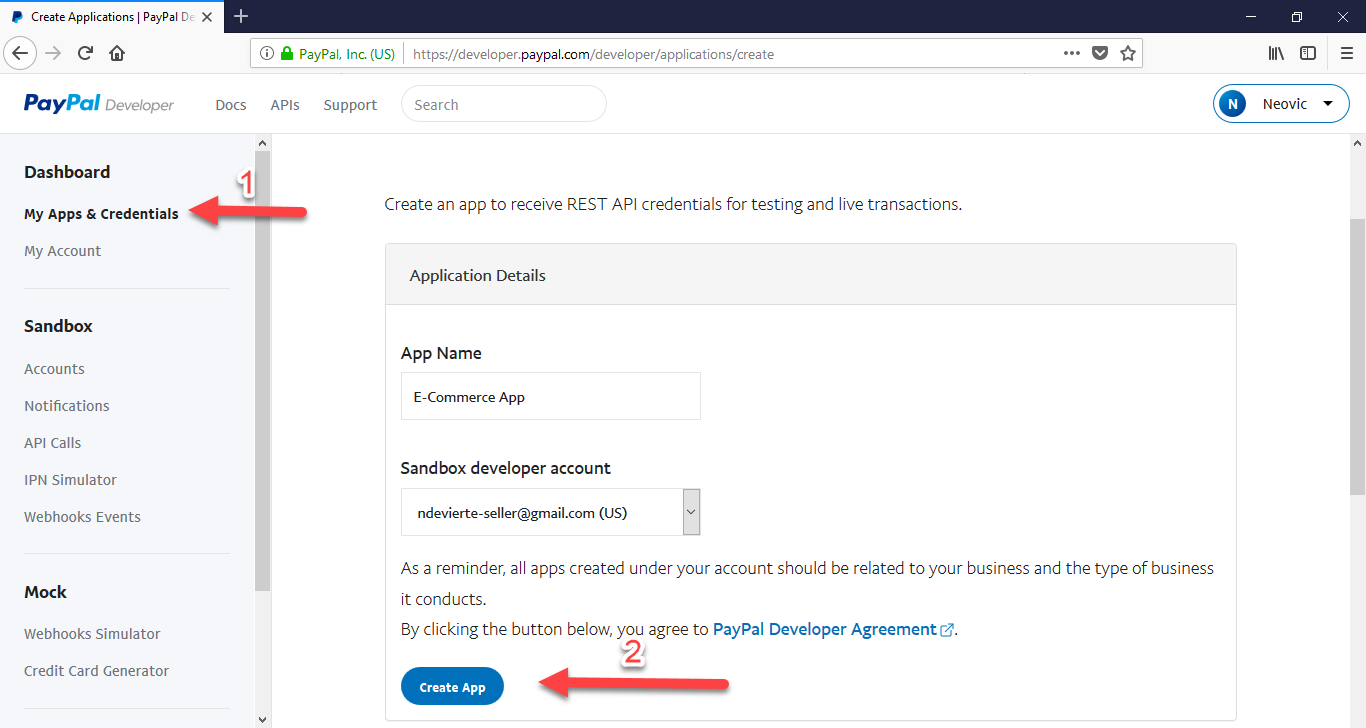Save page to Pocket icon
This screenshot has height=728, width=1366.
[1100, 54]
